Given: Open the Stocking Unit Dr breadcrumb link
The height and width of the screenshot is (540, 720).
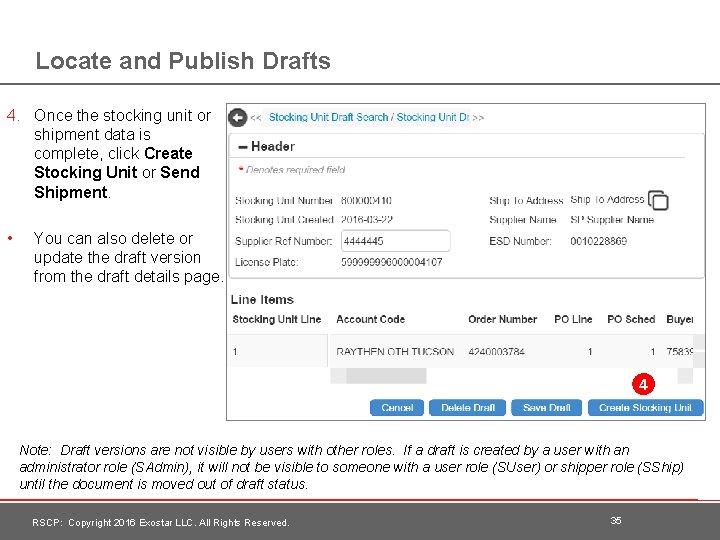Looking at the screenshot, I should (433, 117).
